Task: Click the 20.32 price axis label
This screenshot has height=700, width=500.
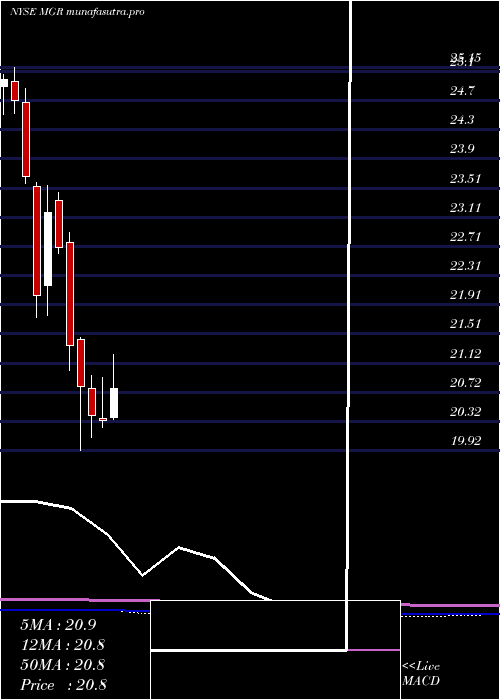Action: point(465,412)
